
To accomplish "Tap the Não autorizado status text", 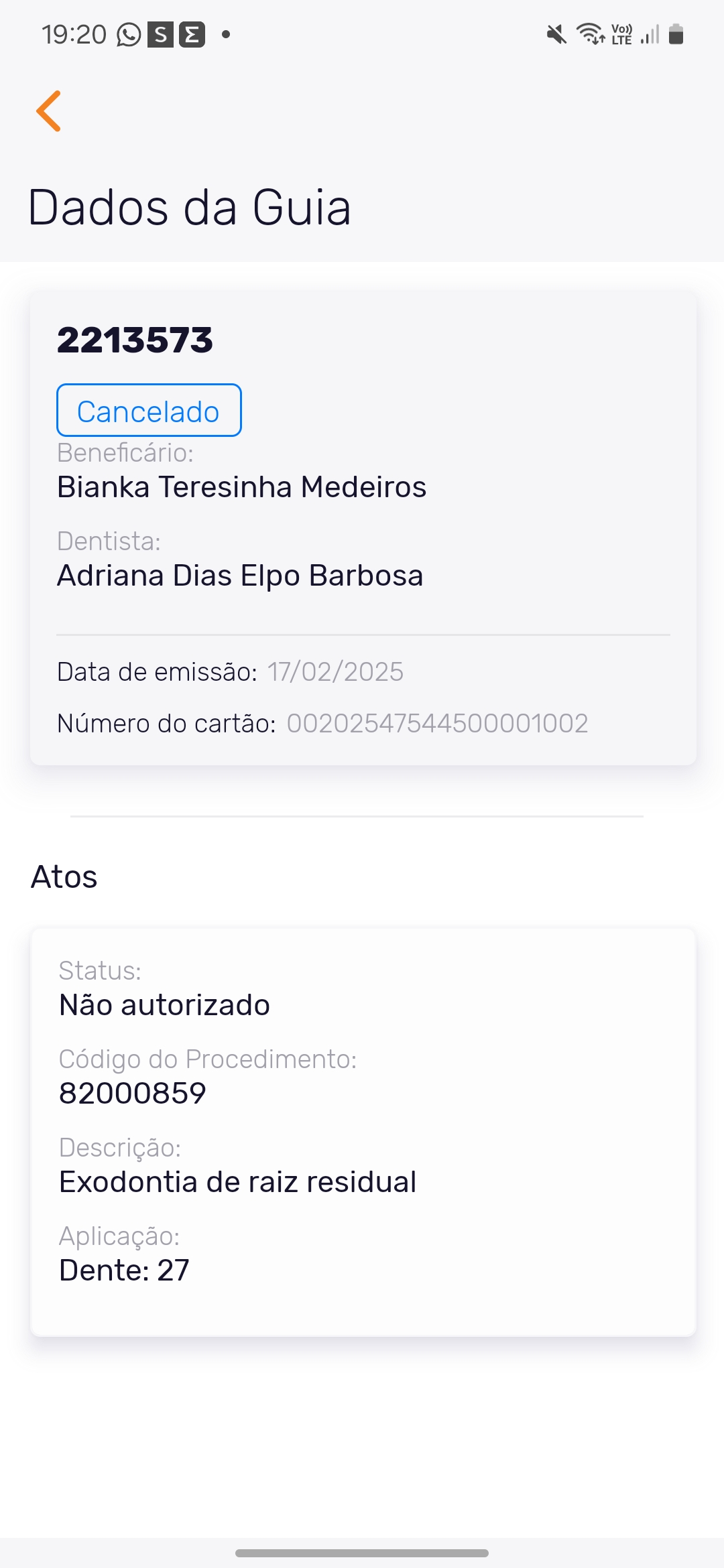I will pos(164,1005).
